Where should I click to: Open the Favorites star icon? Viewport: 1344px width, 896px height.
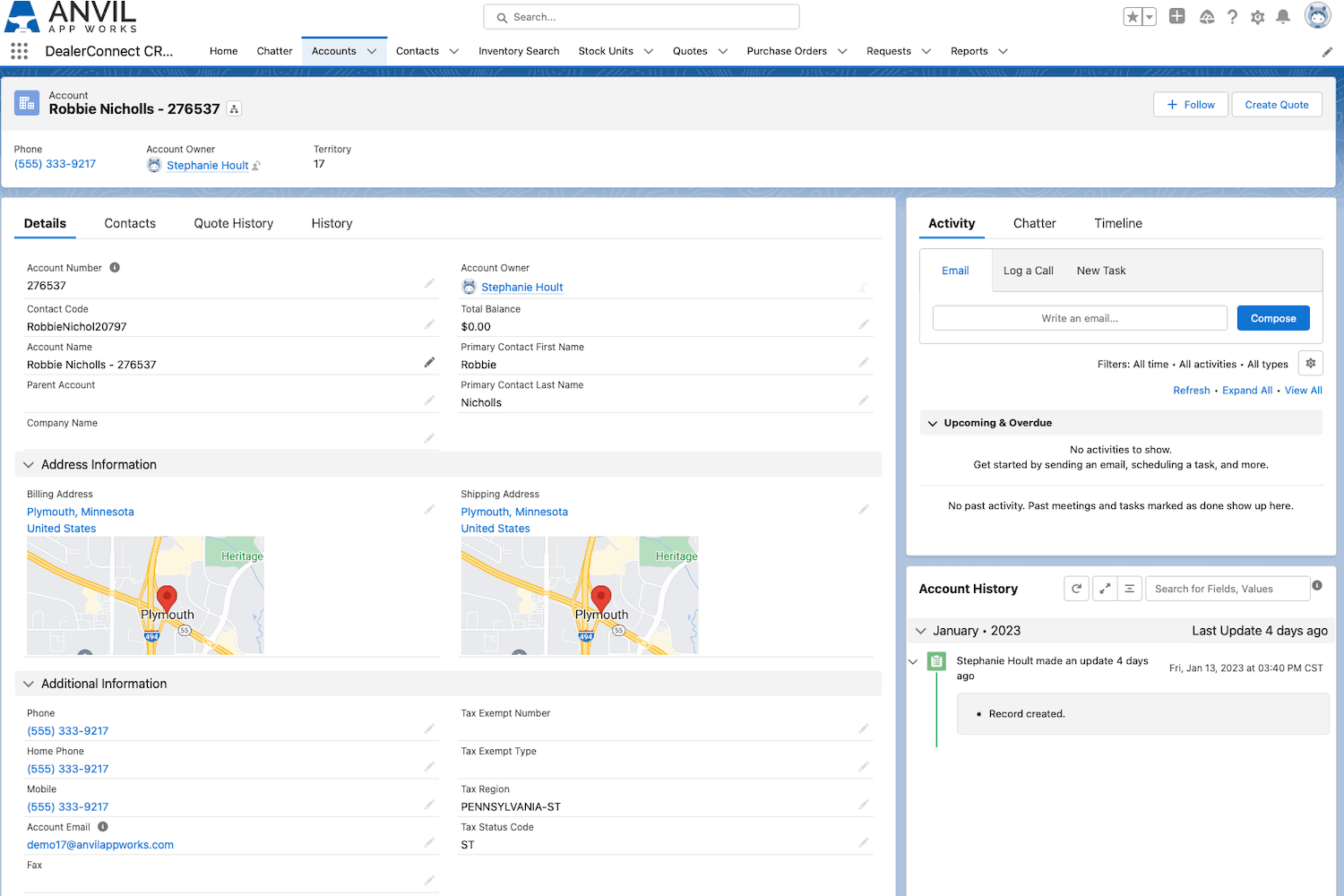pos(1133,17)
